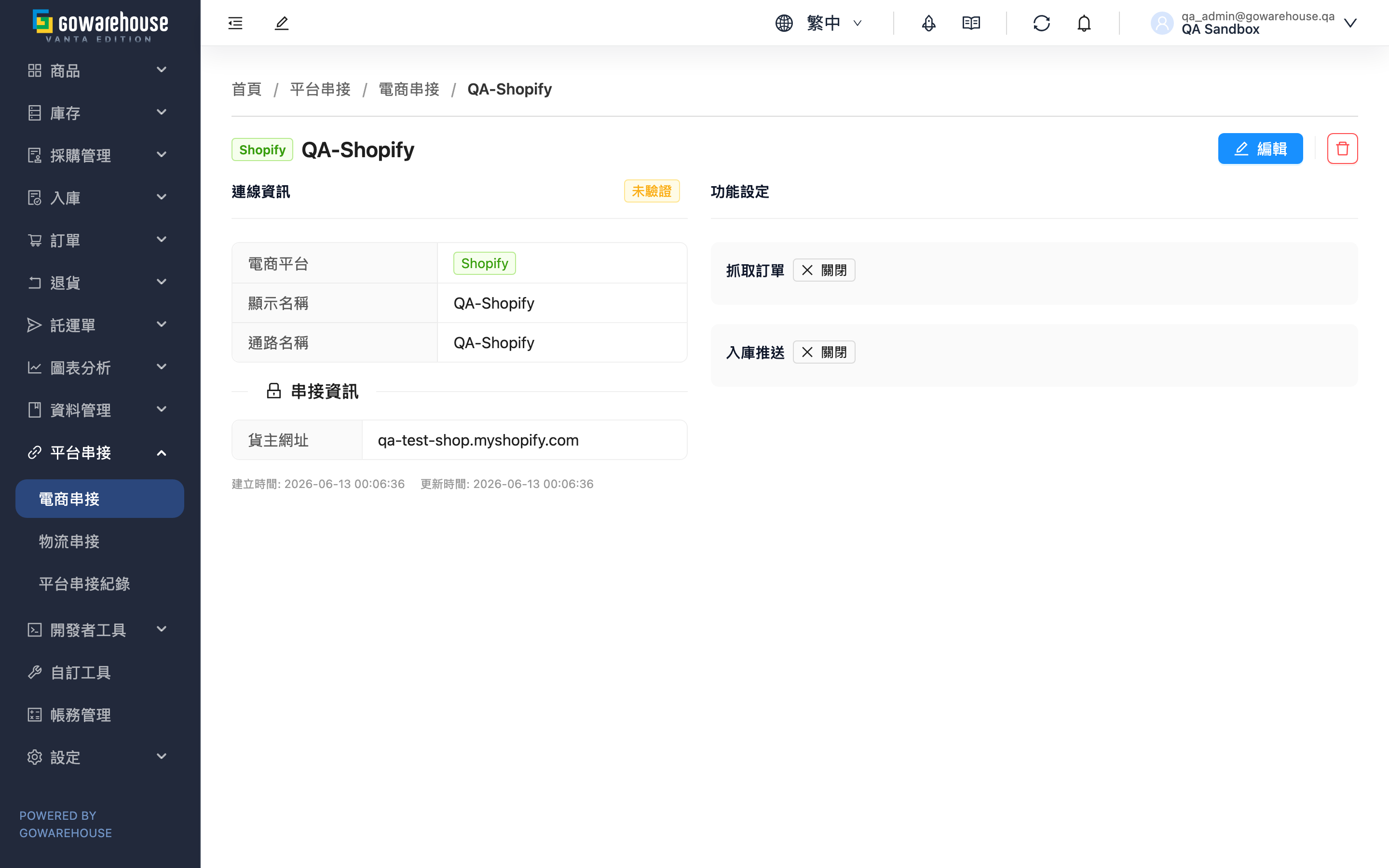Click the green Shopify tag beside page title
Viewport: 1389px width, 868px height.
click(x=262, y=149)
